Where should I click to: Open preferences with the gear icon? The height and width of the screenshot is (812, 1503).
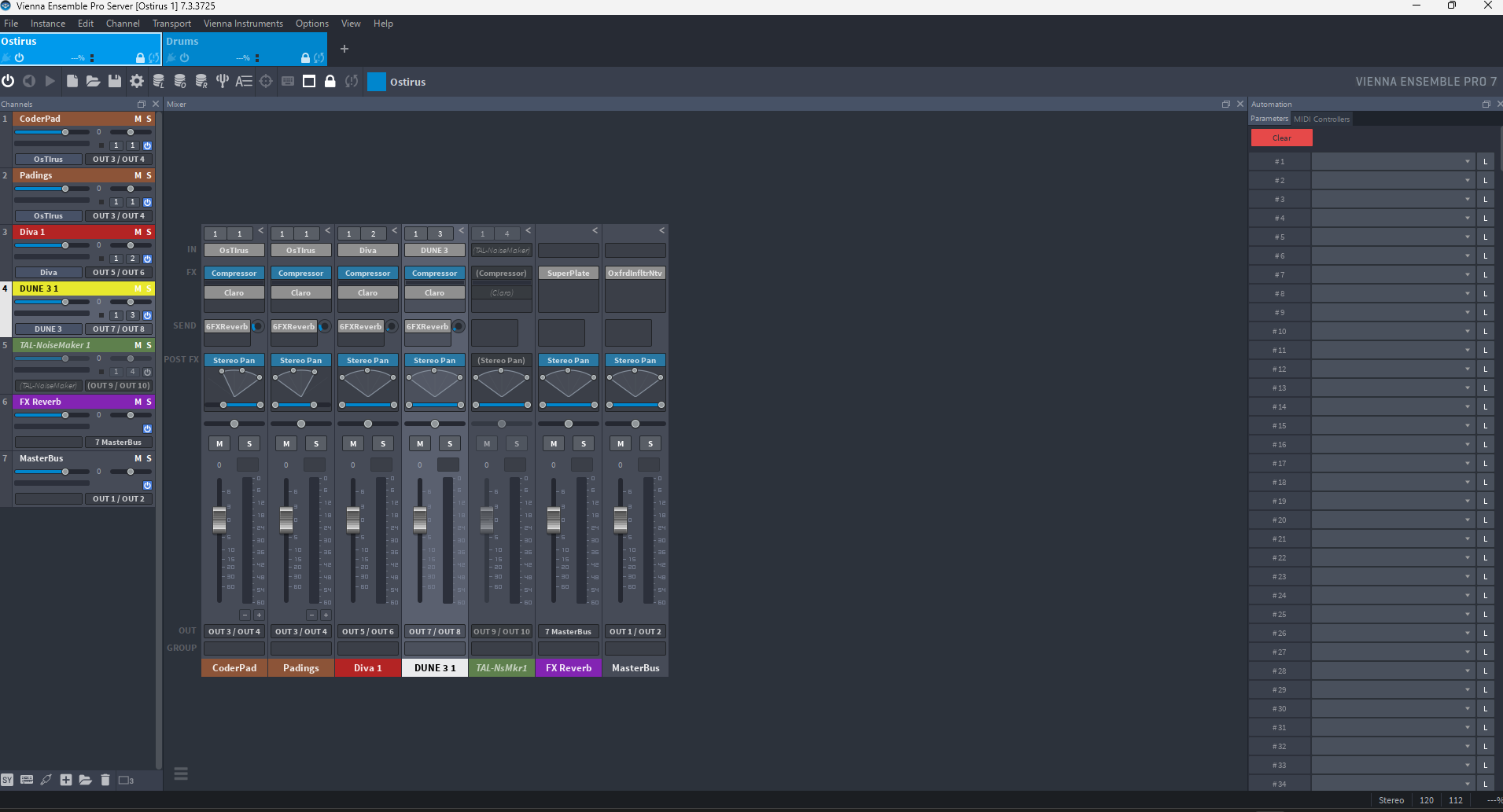click(x=137, y=81)
